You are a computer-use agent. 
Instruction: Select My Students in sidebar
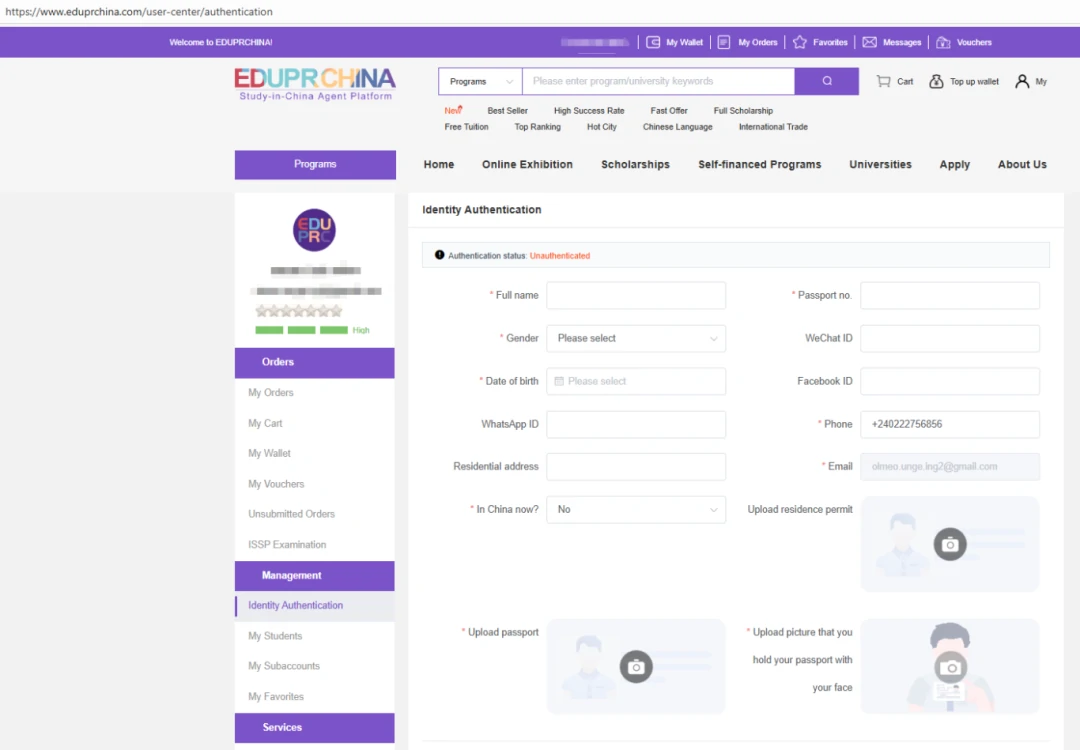click(275, 636)
